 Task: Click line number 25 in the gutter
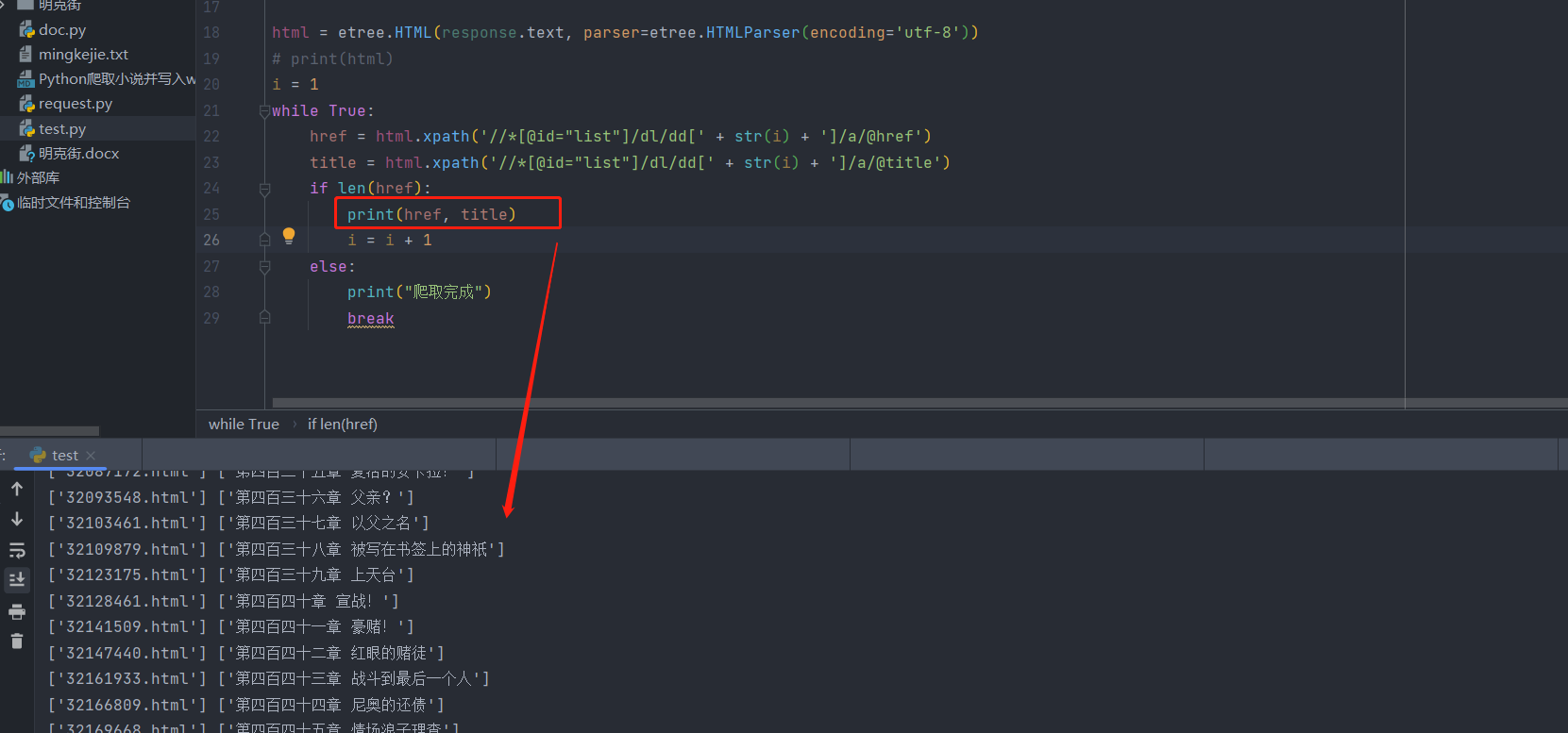(x=211, y=215)
